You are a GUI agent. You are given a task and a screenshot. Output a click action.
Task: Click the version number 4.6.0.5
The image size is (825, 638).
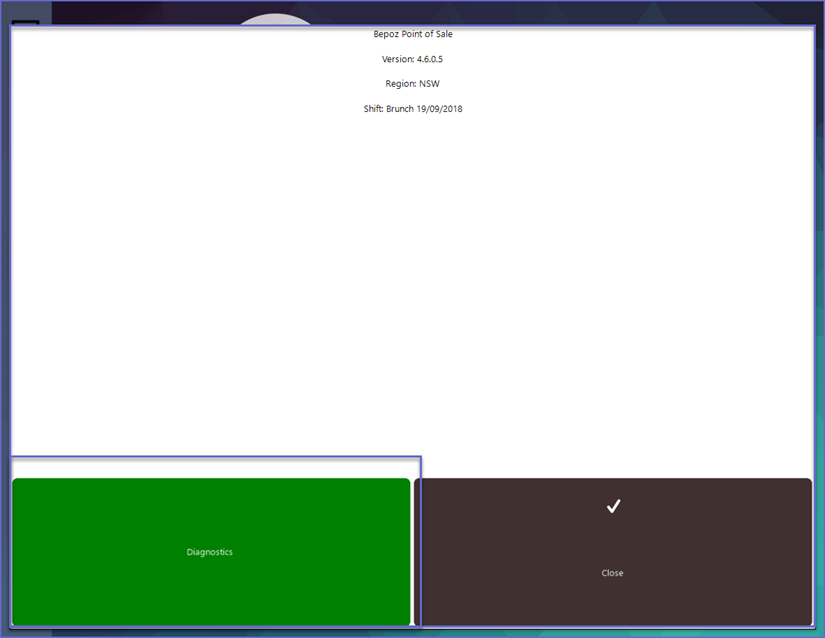[430, 59]
